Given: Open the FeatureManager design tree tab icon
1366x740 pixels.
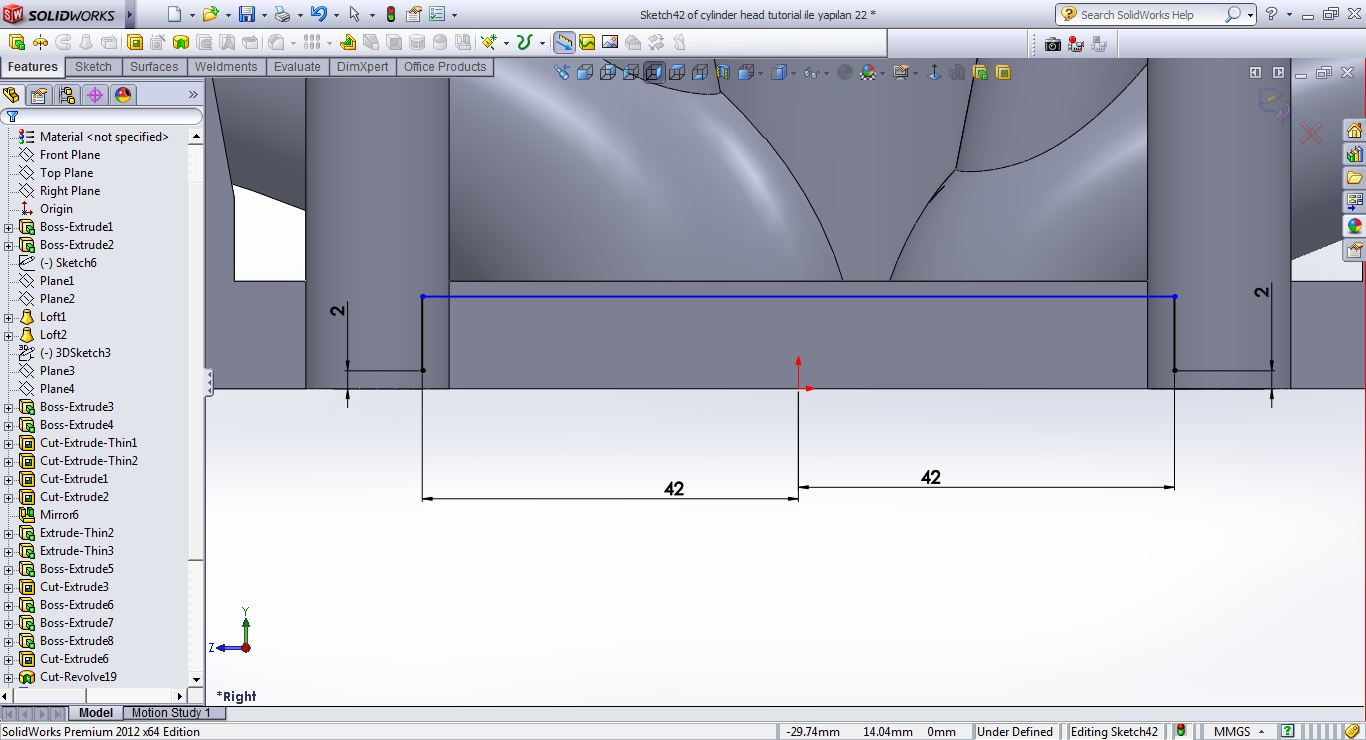Looking at the screenshot, I should [x=11, y=95].
